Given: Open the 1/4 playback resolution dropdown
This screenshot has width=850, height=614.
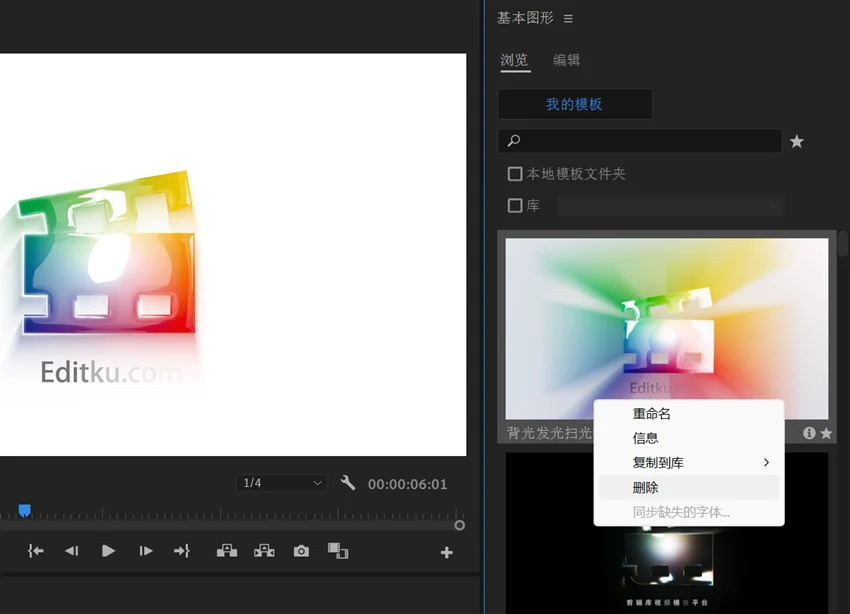Looking at the screenshot, I should (282, 483).
